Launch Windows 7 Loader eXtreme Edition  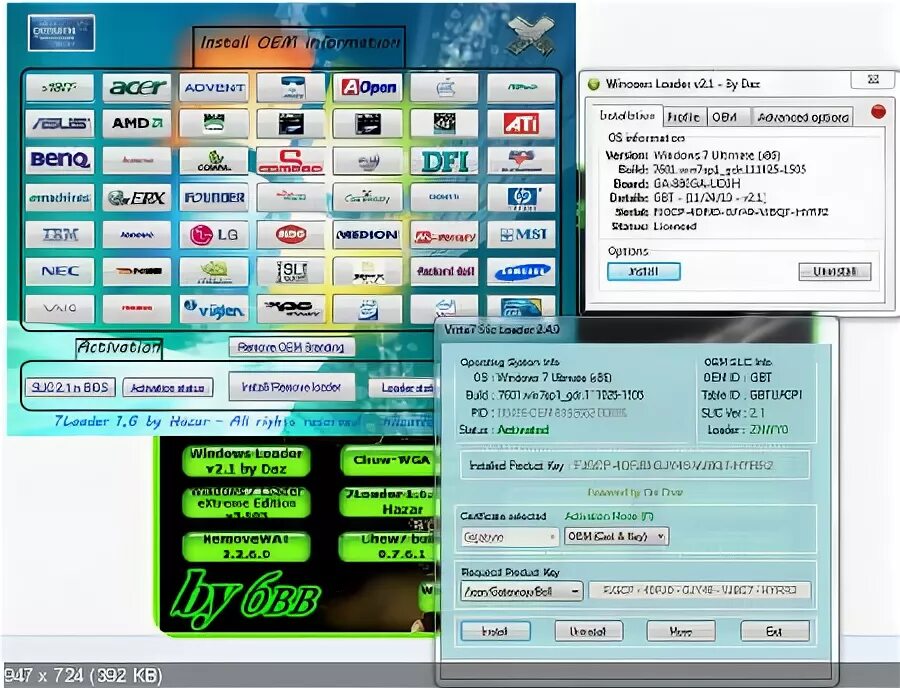[x=246, y=503]
